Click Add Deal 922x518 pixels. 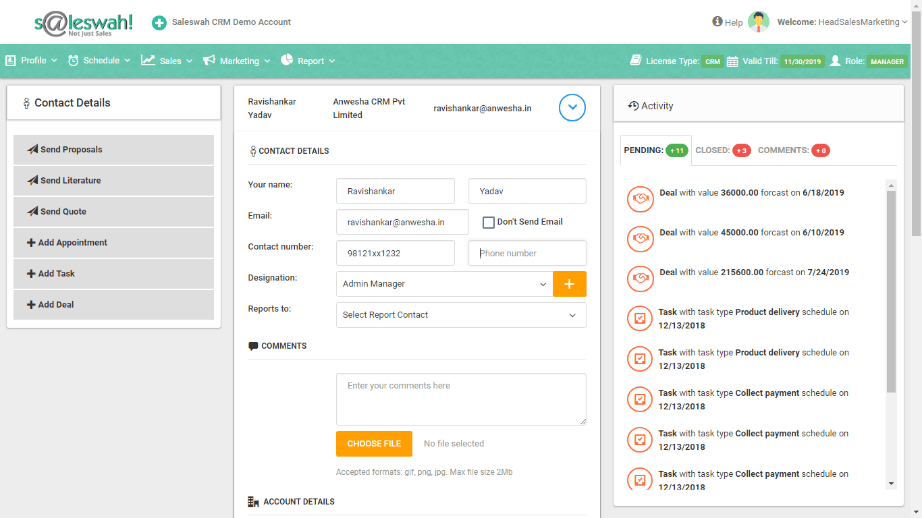pyautogui.click(x=113, y=305)
